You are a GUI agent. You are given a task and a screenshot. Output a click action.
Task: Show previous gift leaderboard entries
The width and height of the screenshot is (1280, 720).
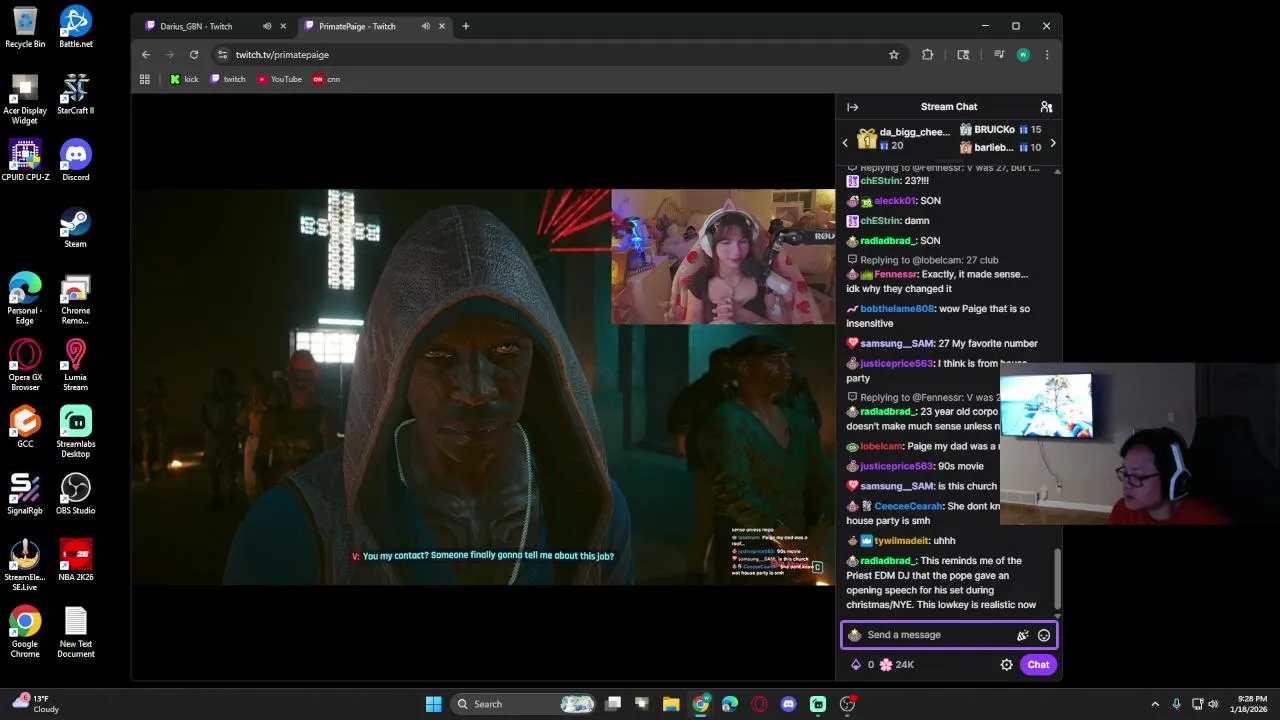[845, 144]
